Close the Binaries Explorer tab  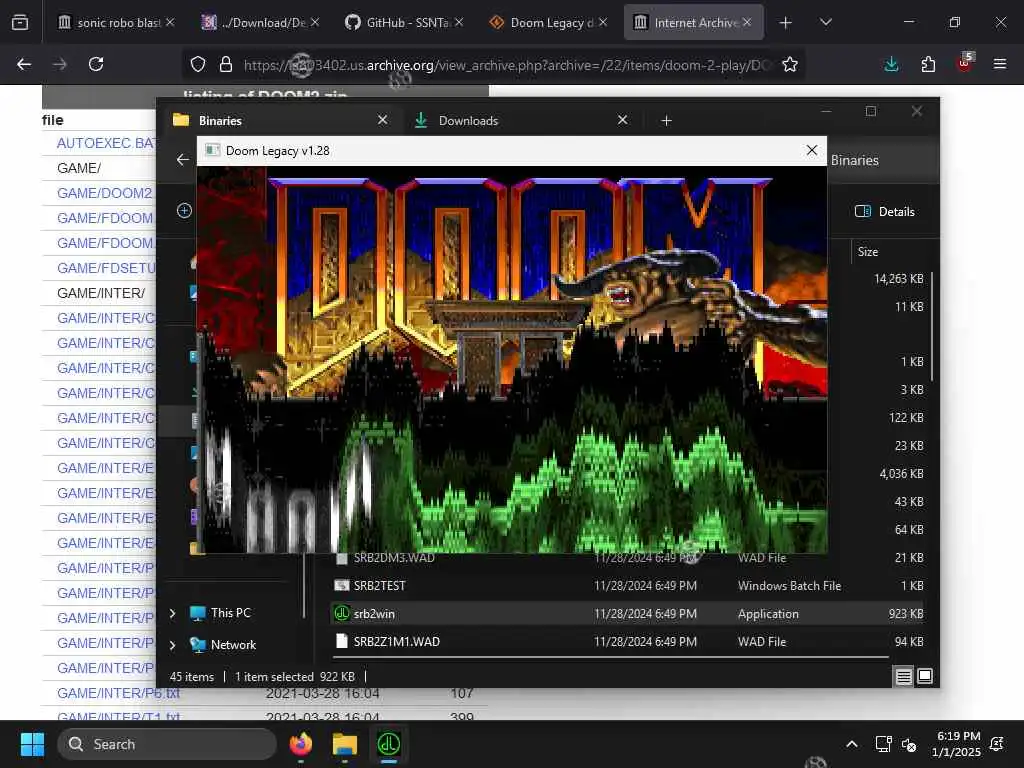[383, 120]
